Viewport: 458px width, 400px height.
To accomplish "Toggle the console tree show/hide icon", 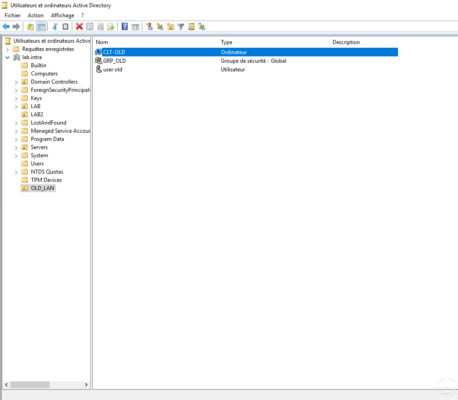I will pyautogui.click(x=41, y=27).
